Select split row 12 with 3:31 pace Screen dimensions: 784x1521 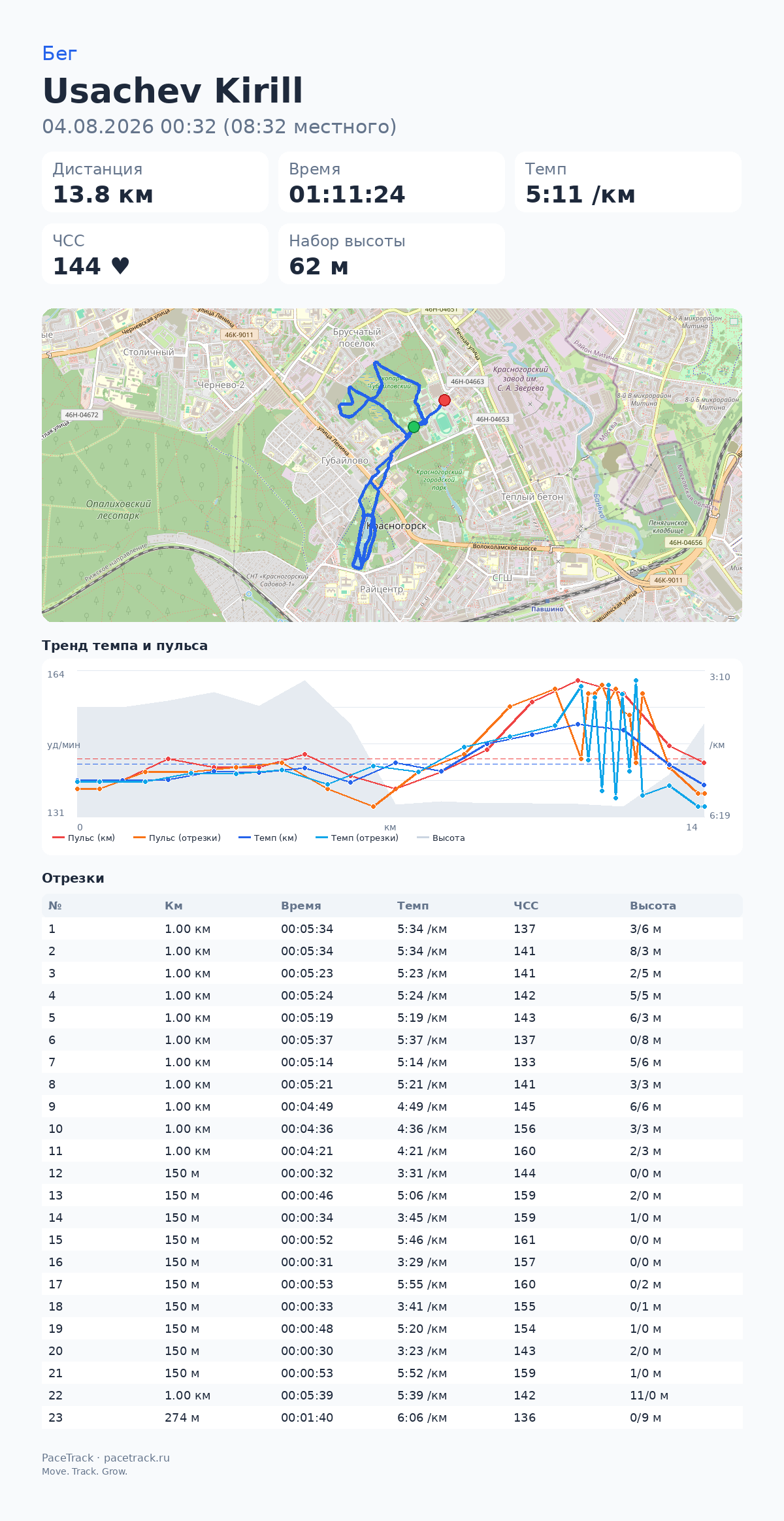tap(392, 1173)
